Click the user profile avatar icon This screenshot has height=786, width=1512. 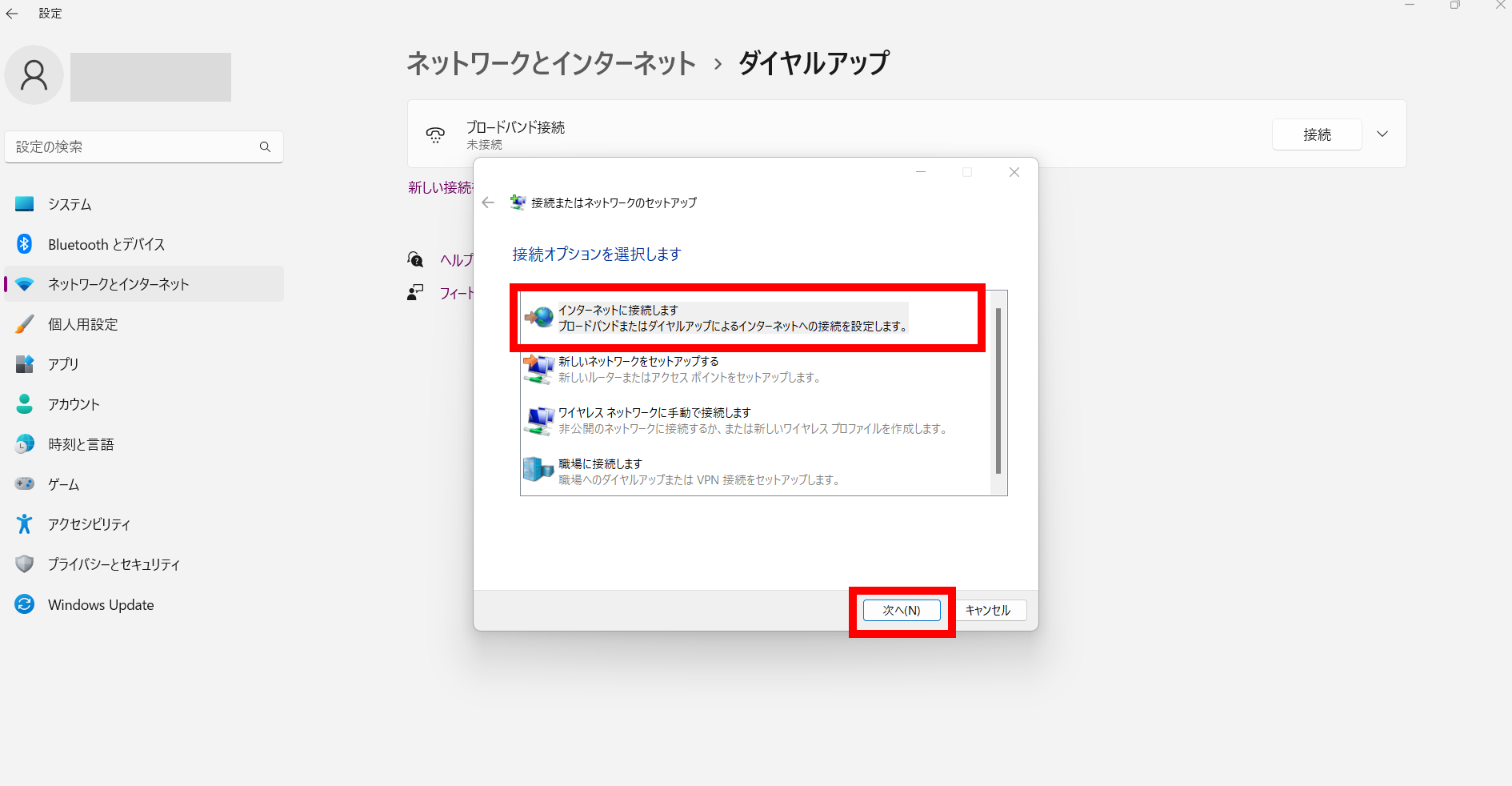(34, 75)
